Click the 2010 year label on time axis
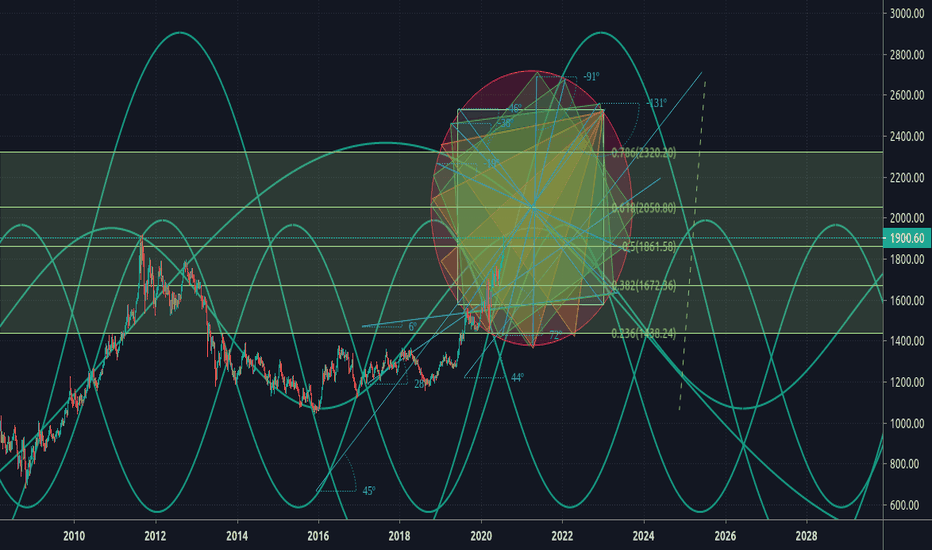The width and height of the screenshot is (932, 550). tap(74, 536)
